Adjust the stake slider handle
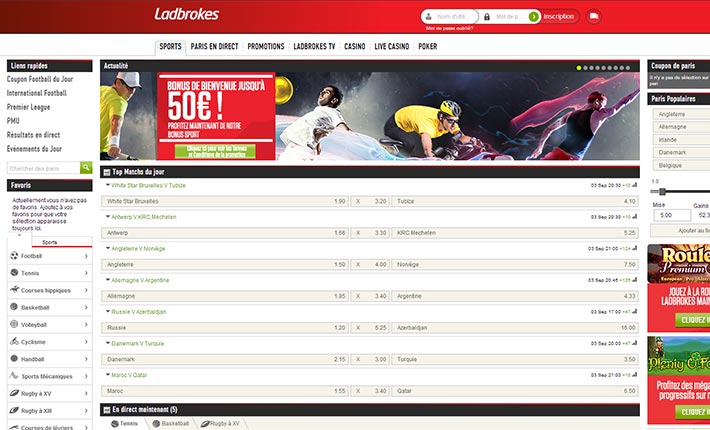 tap(661, 191)
